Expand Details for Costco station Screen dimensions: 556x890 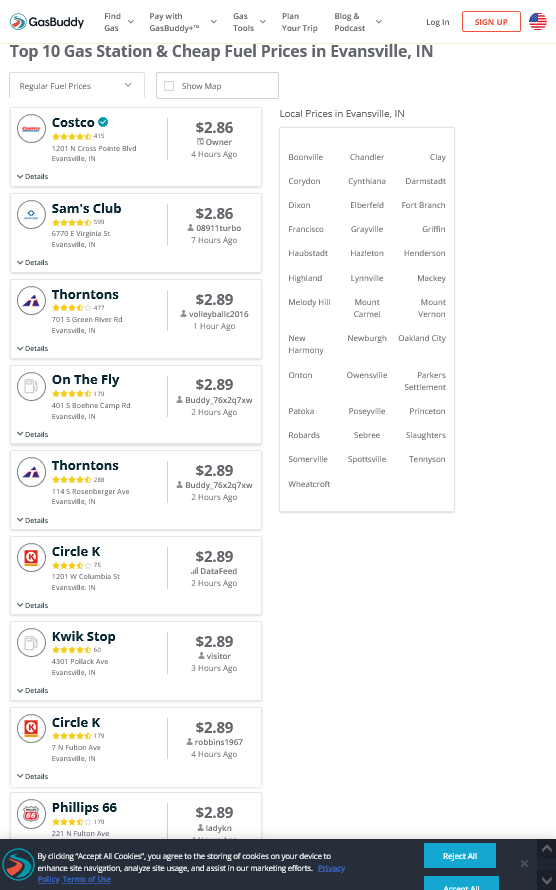tap(33, 177)
